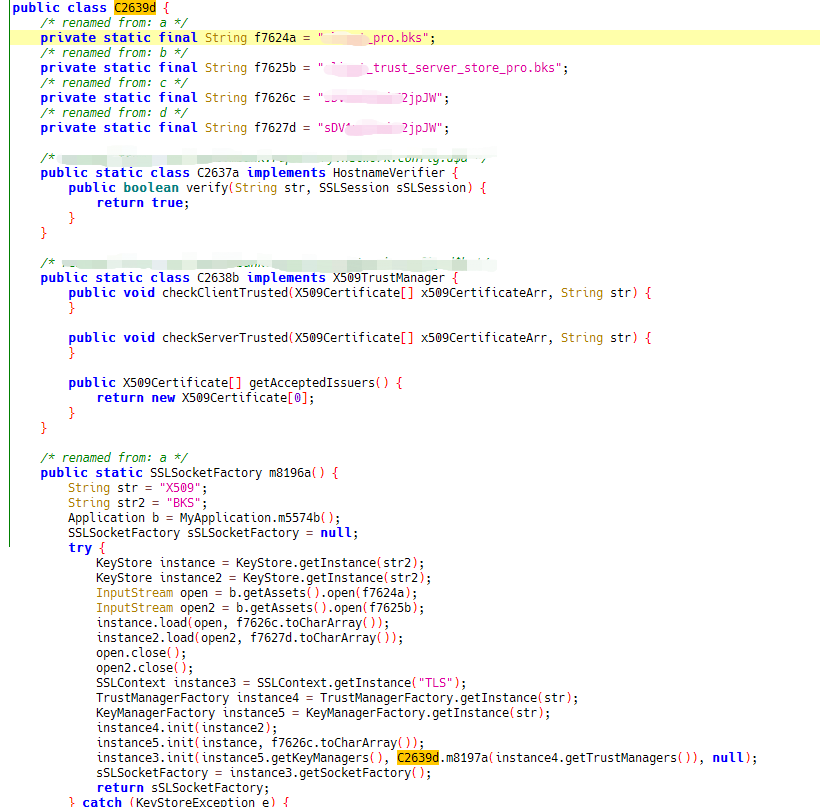The width and height of the screenshot is (820, 807).
Task: Click the sDV string literal on the f7627d line
Action: point(380,128)
